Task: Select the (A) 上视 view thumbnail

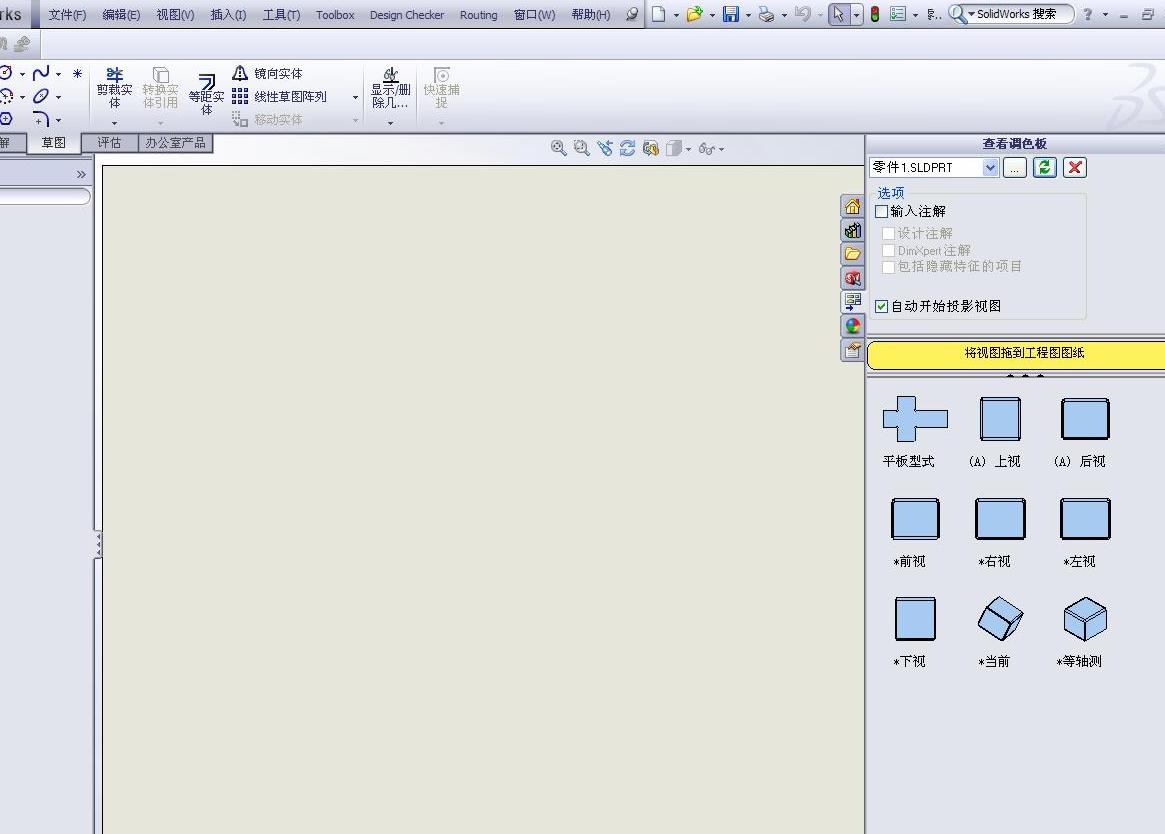Action: [x=1000, y=419]
